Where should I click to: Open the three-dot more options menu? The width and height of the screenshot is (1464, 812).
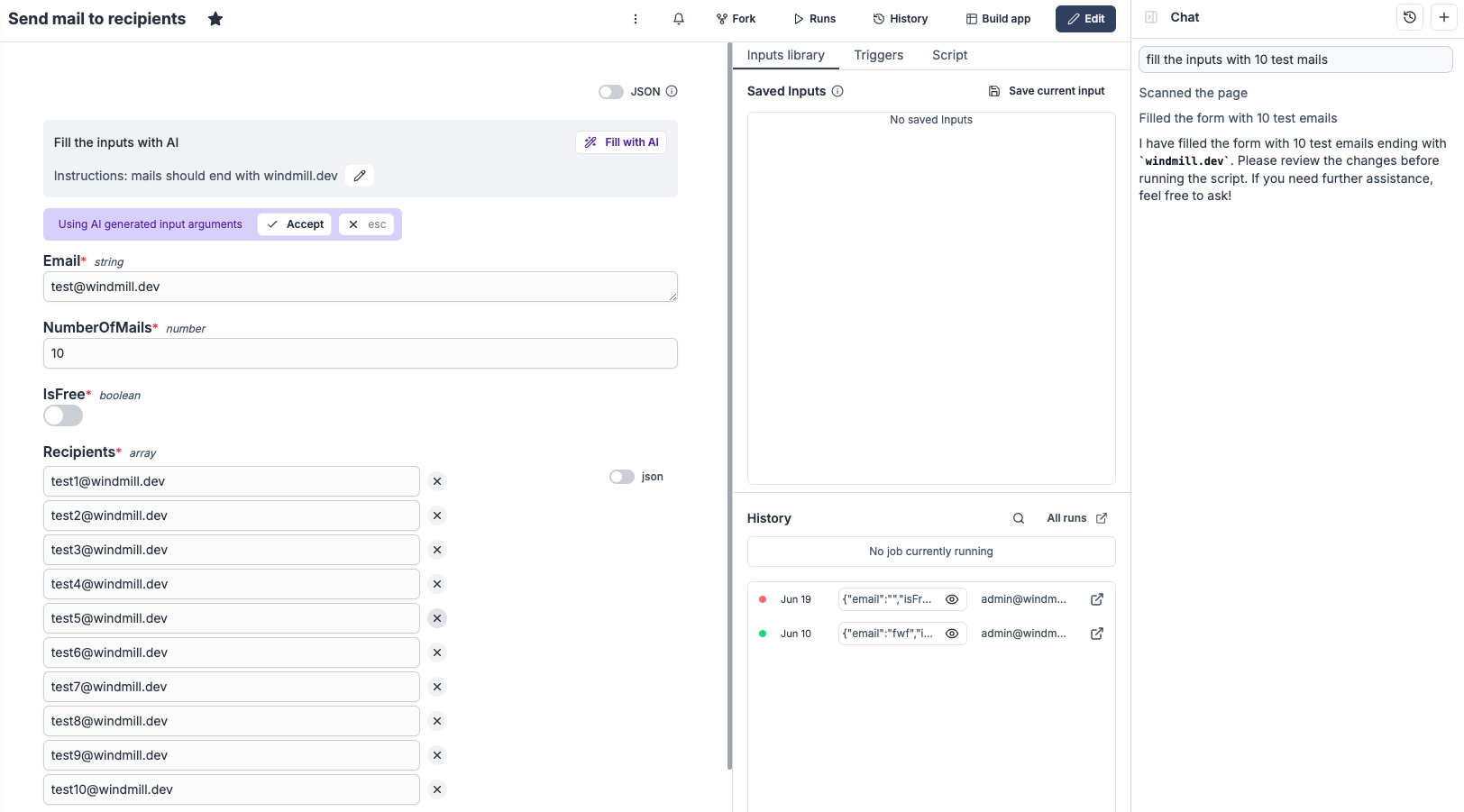click(636, 19)
